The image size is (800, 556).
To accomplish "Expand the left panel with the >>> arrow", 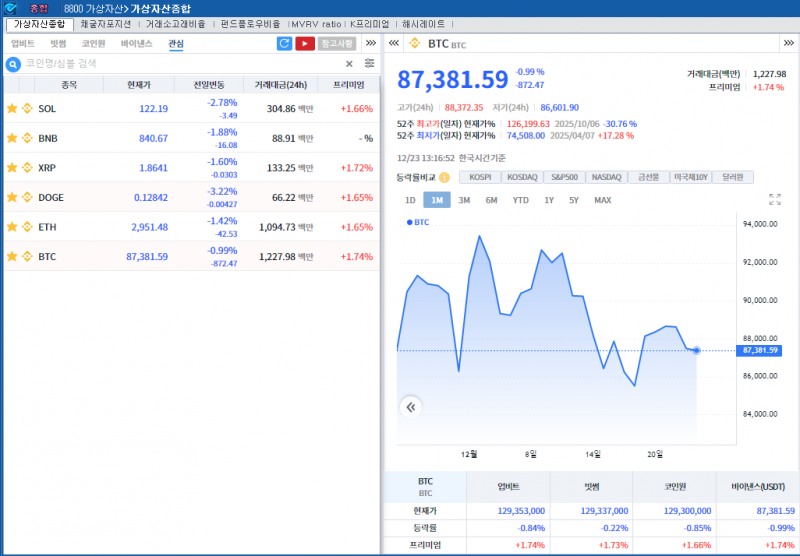I will (x=370, y=44).
